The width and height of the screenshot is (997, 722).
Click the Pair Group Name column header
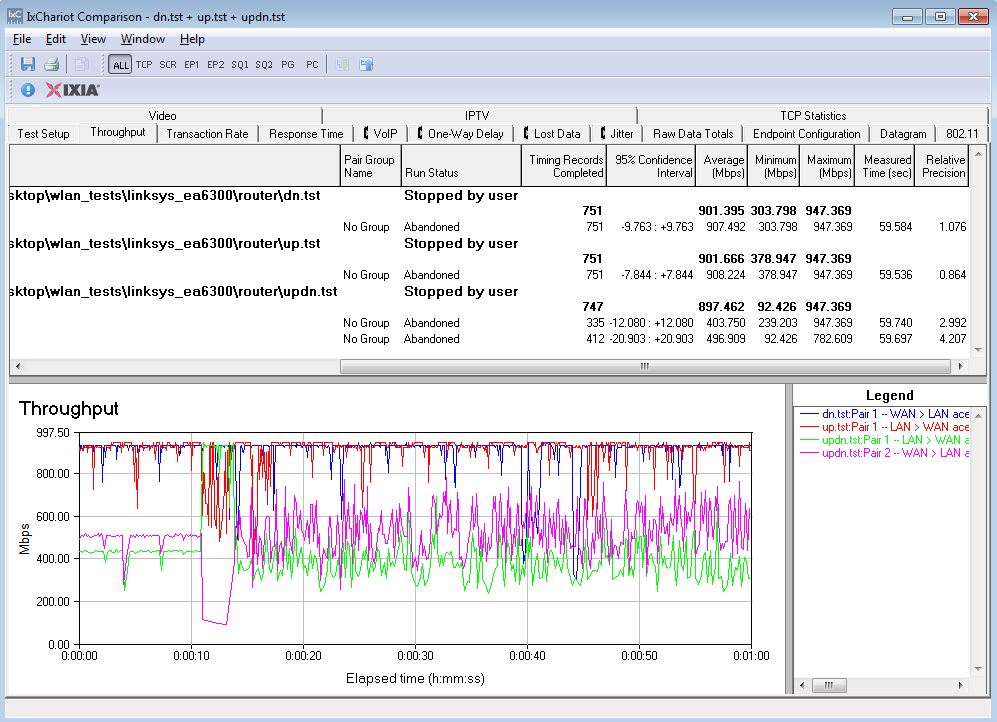coord(369,166)
